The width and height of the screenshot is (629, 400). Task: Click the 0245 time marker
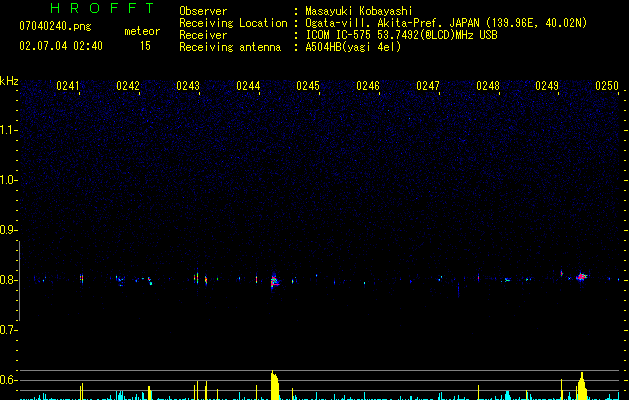308,86
